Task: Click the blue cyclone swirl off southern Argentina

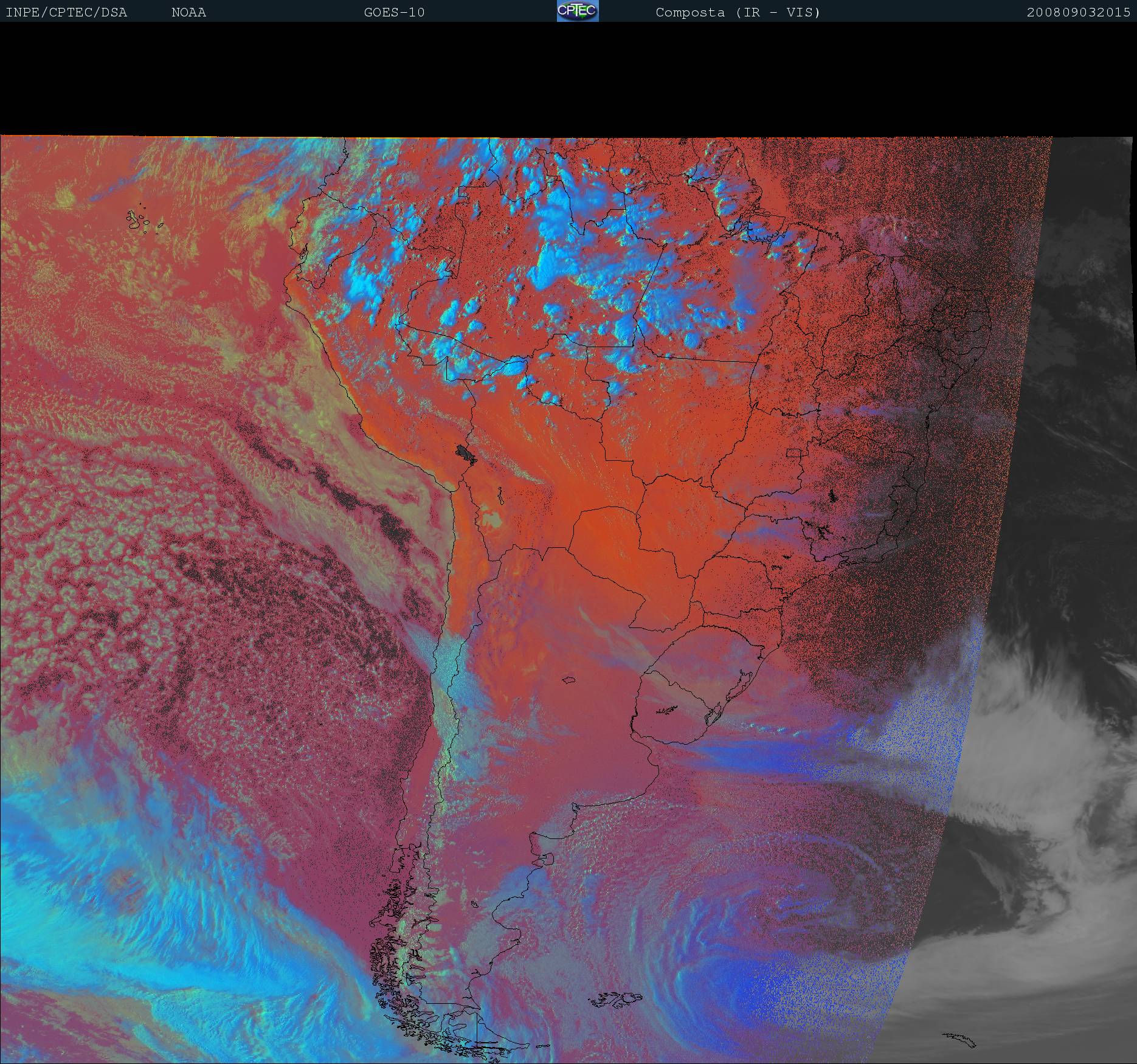Action: pos(748,948)
